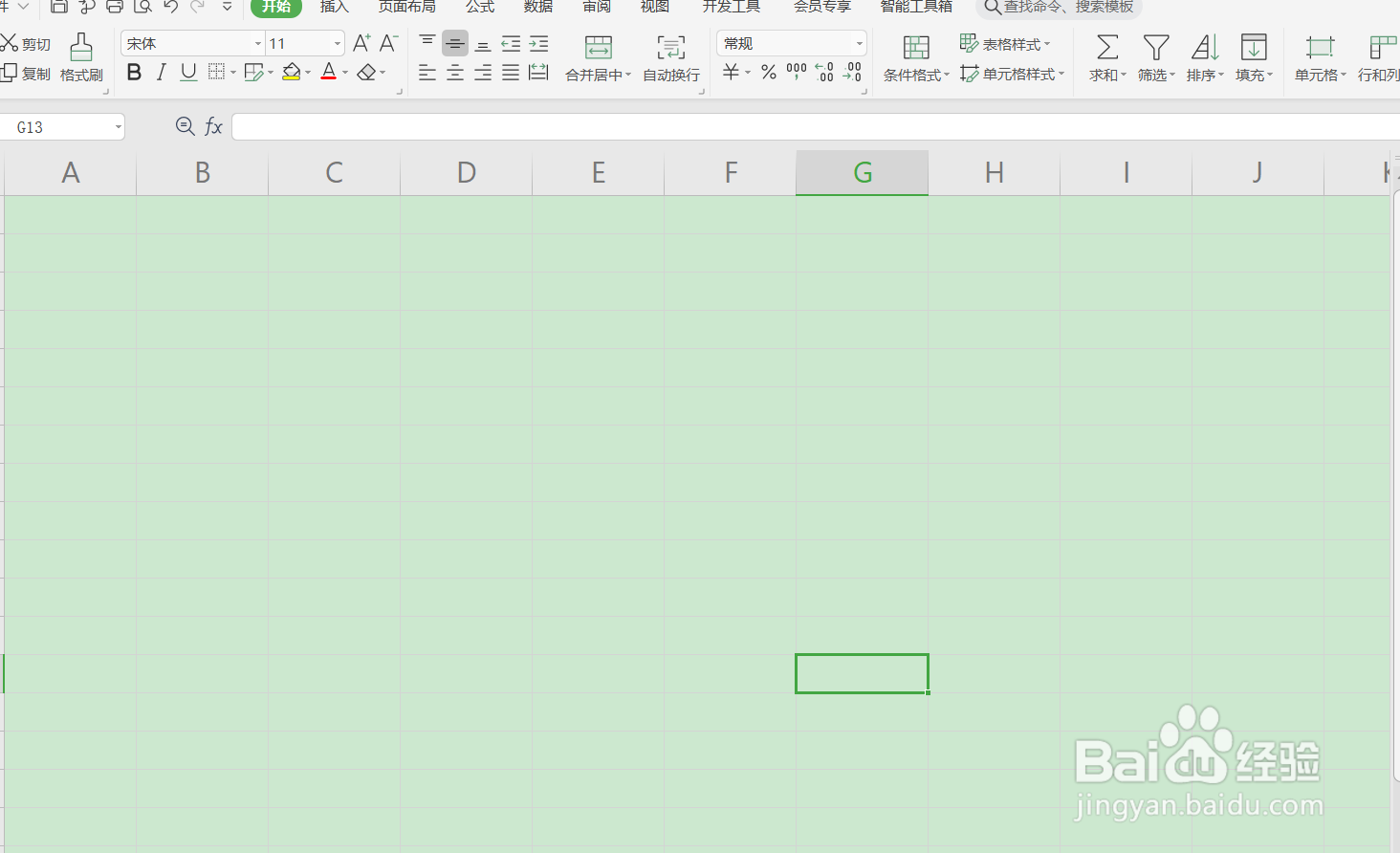Apply the fill color bucket
1400x853 pixels.
pyautogui.click(x=292, y=73)
